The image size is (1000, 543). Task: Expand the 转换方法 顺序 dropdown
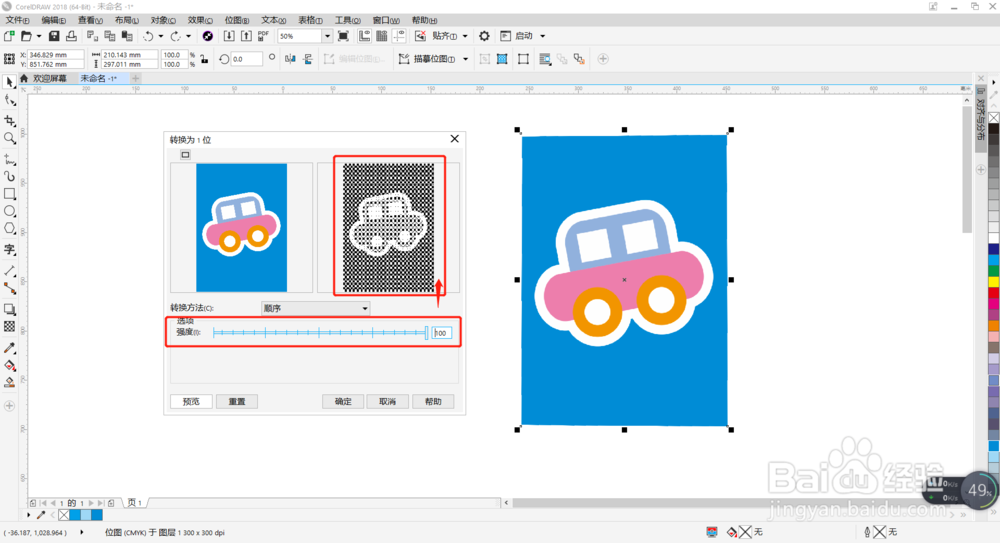(365, 308)
